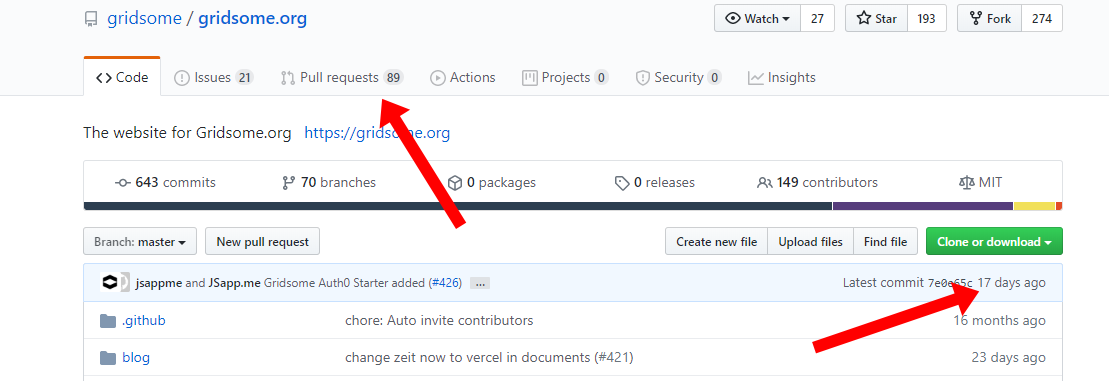Open the Clone or download dropdown
1109x381 pixels.
[994, 242]
